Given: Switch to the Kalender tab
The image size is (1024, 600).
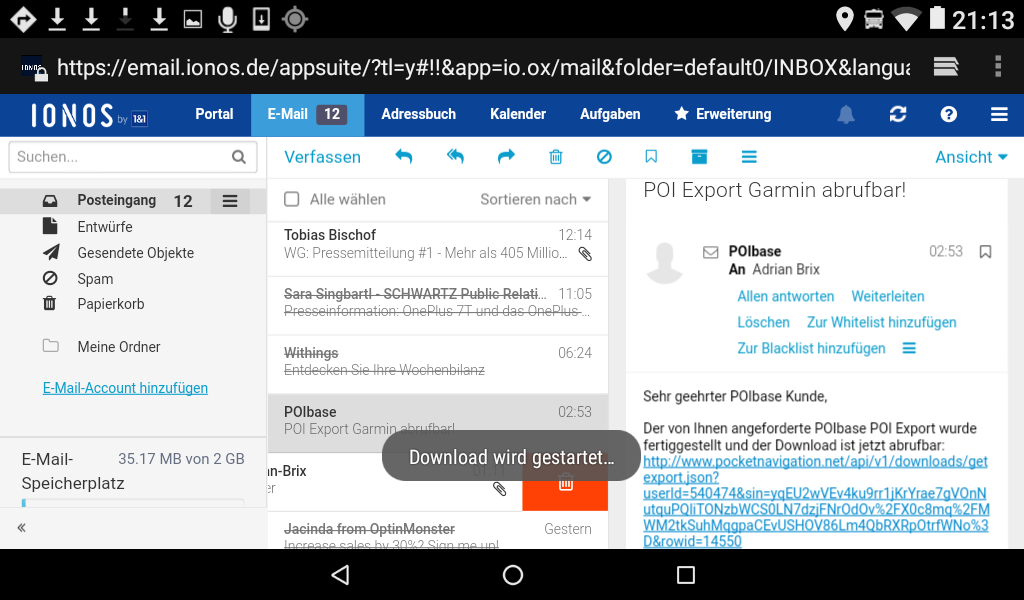Looking at the screenshot, I should [x=517, y=114].
